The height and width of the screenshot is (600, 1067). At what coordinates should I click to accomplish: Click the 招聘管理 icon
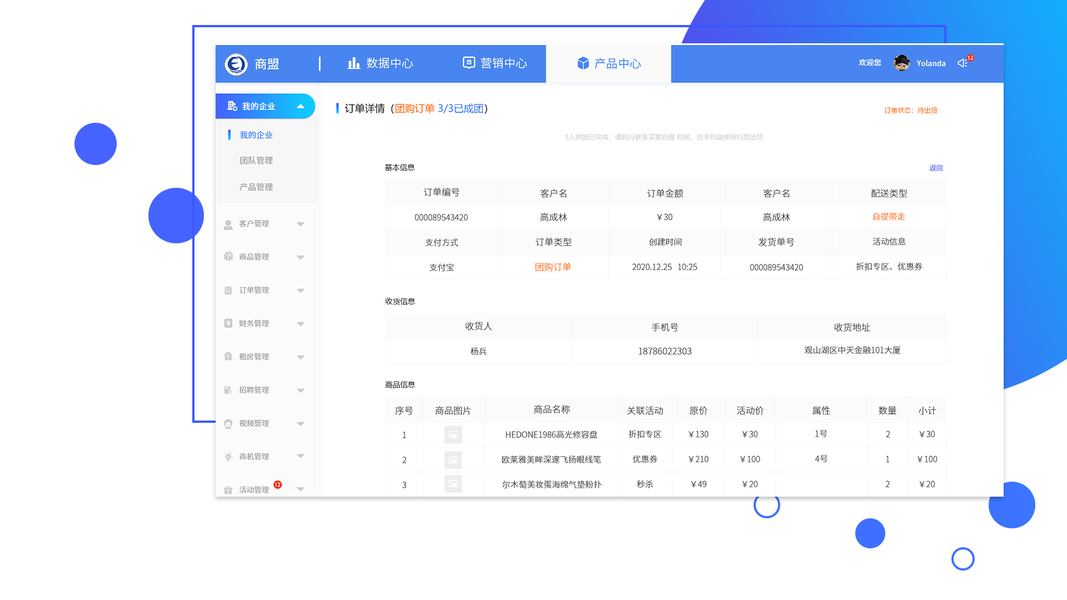point(228,390)
